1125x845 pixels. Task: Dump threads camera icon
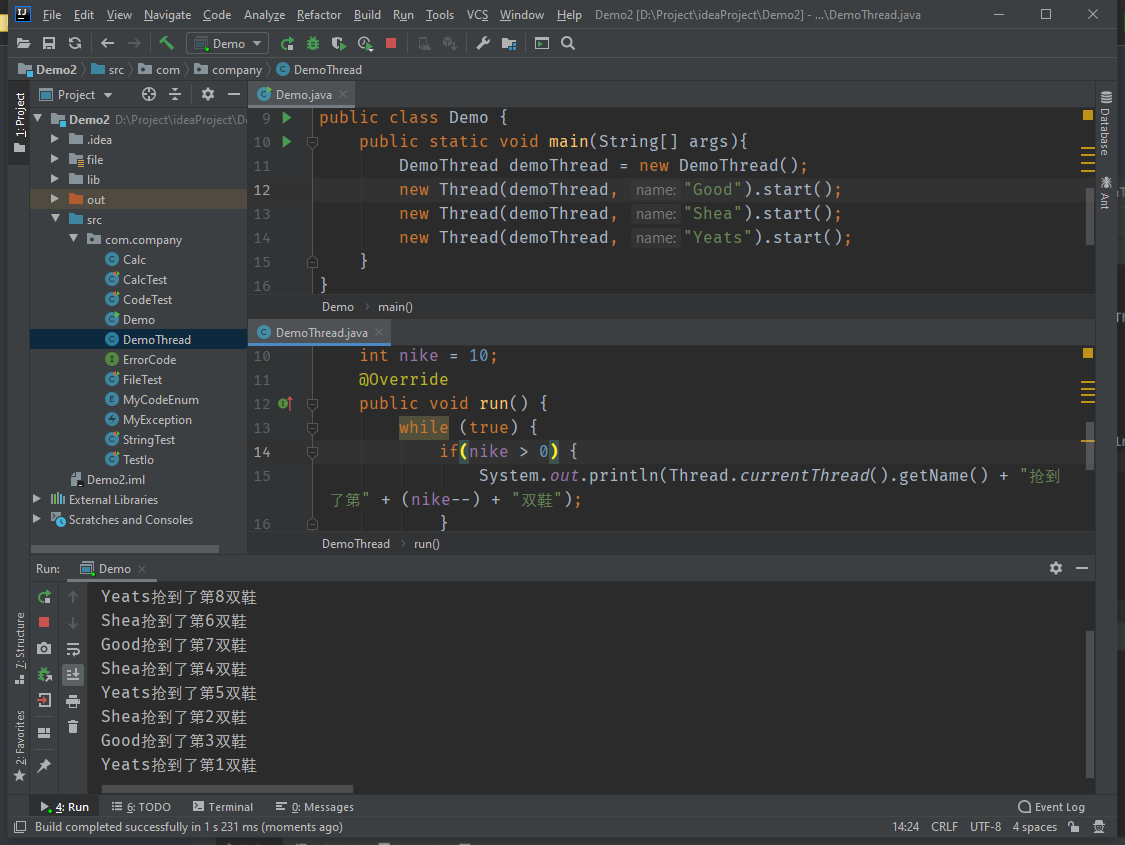tap(44, 648)
